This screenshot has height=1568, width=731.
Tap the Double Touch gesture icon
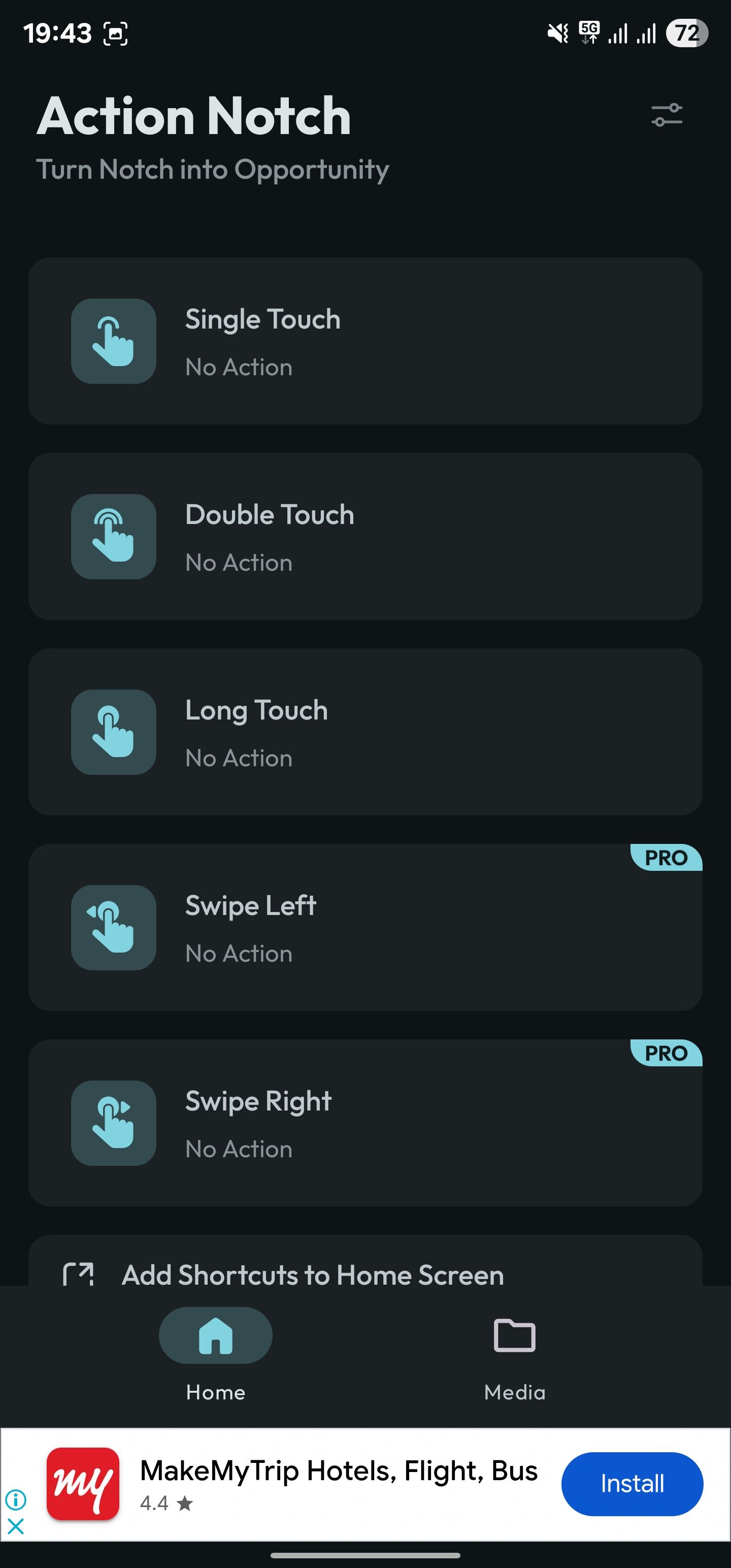click(x=113, y=536)
